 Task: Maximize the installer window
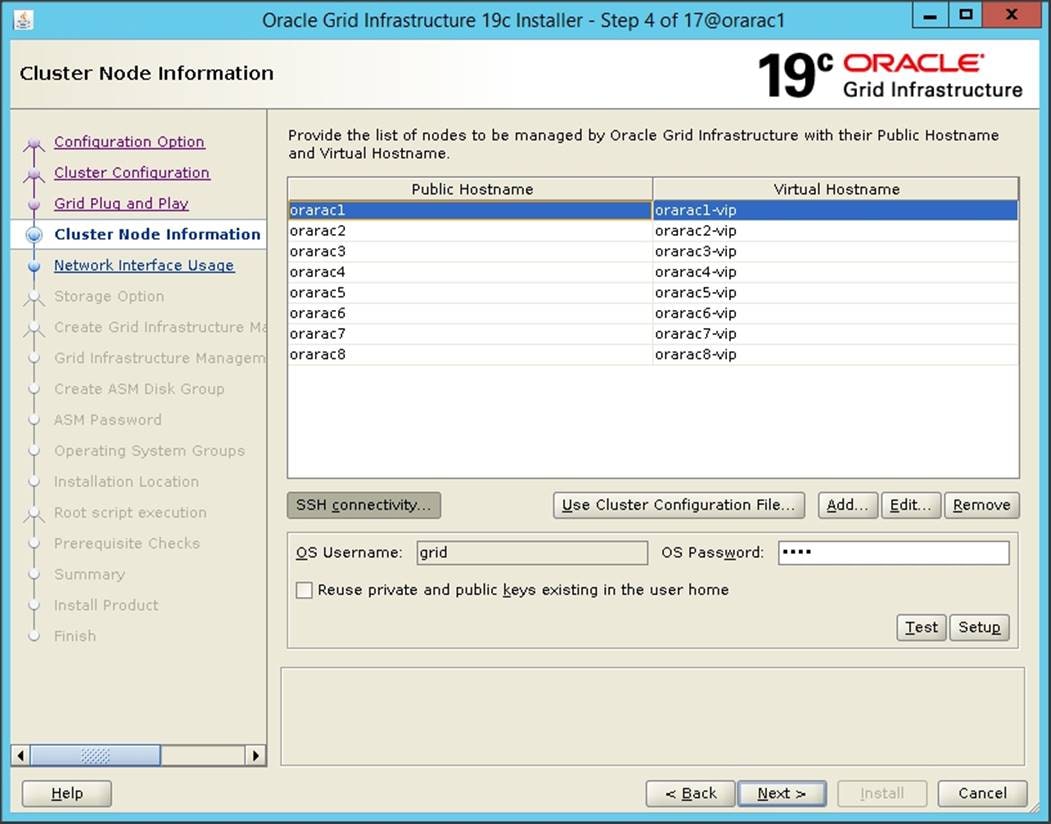(966, 15)
